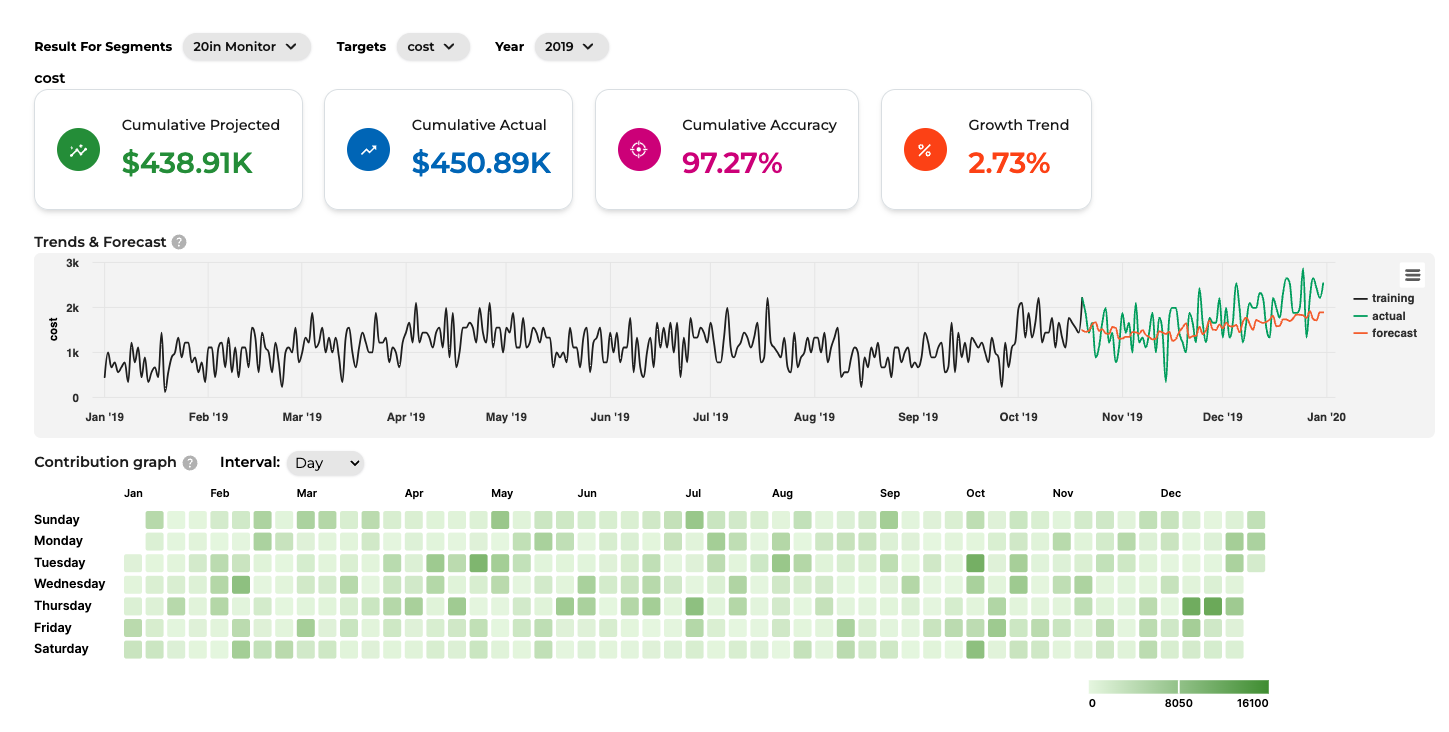Click the Growth Trend 2.73% value

(1009, 163)
